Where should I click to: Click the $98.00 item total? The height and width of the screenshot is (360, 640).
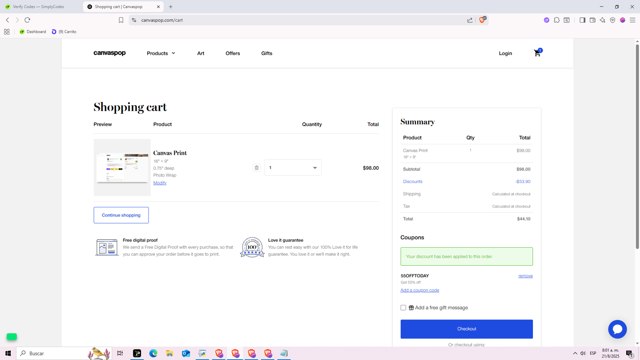(371, 168)
